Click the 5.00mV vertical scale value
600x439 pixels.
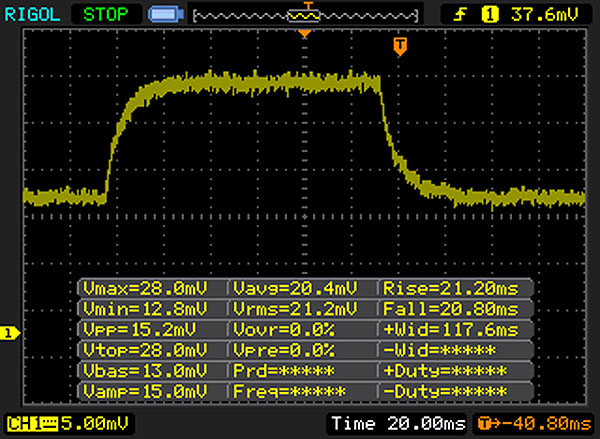95,424
